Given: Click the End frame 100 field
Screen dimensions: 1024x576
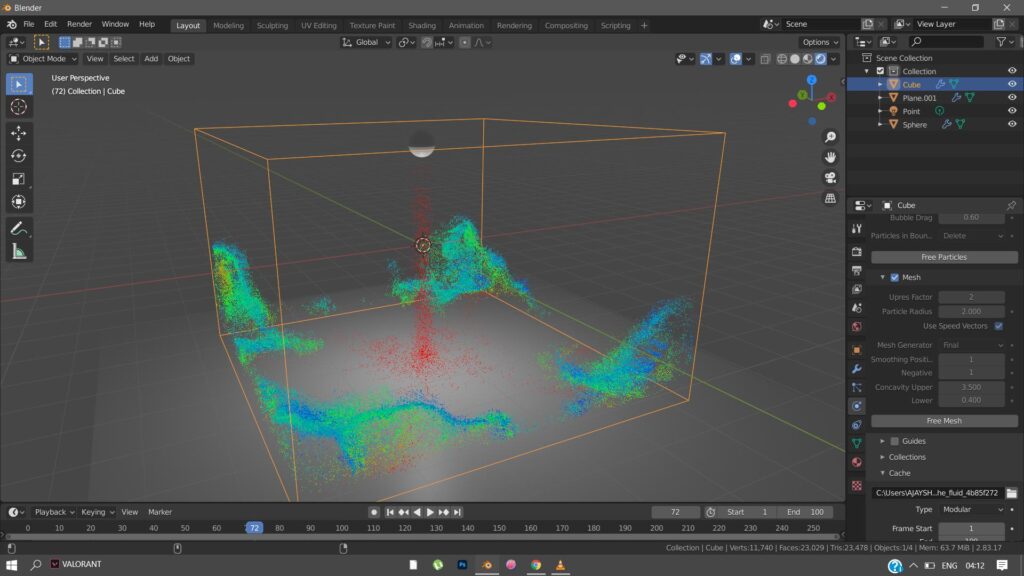Looking at the screenshot, I should coord(806,513).
